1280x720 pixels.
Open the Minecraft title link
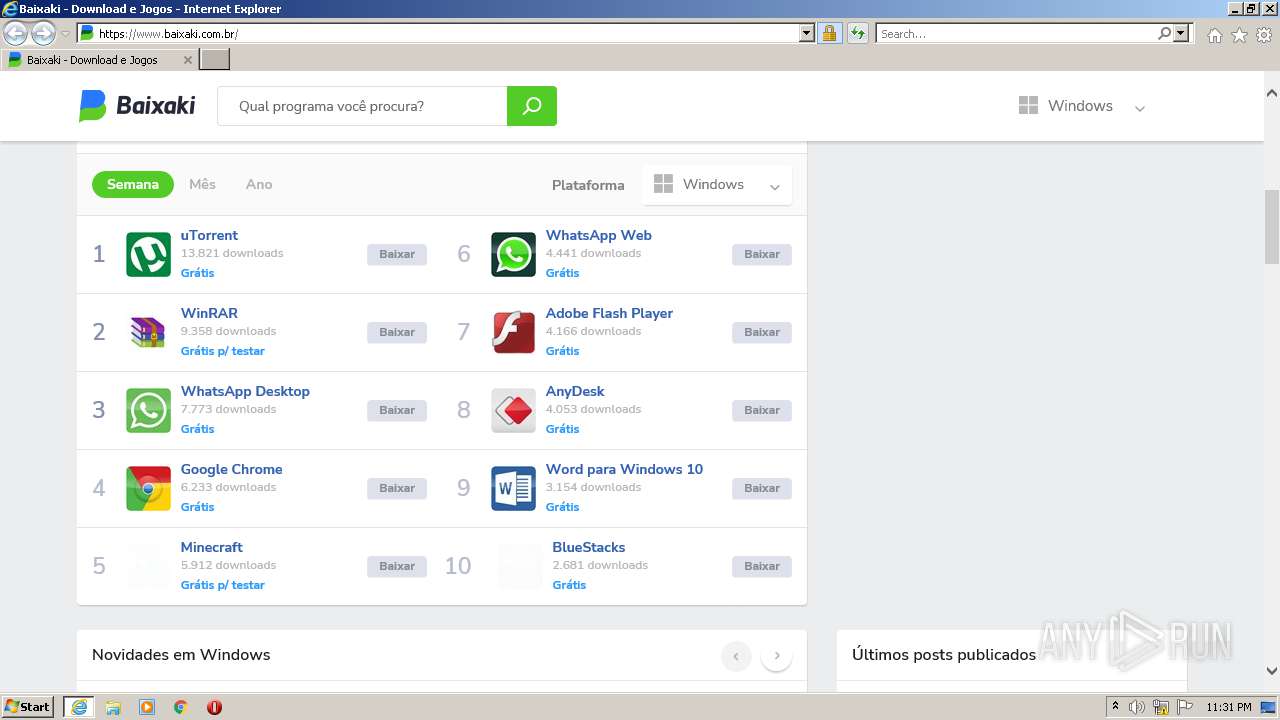coord(212,547)
